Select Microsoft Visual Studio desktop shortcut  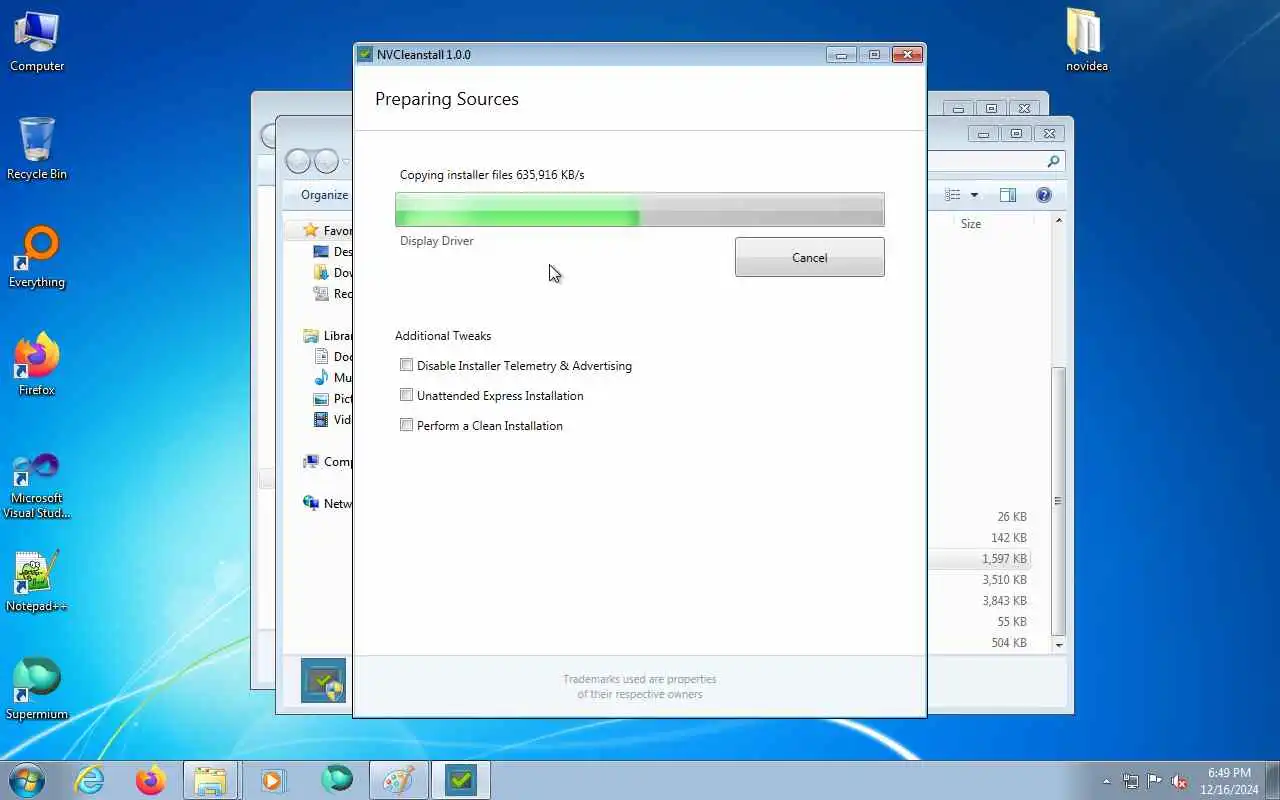point(37,485)
